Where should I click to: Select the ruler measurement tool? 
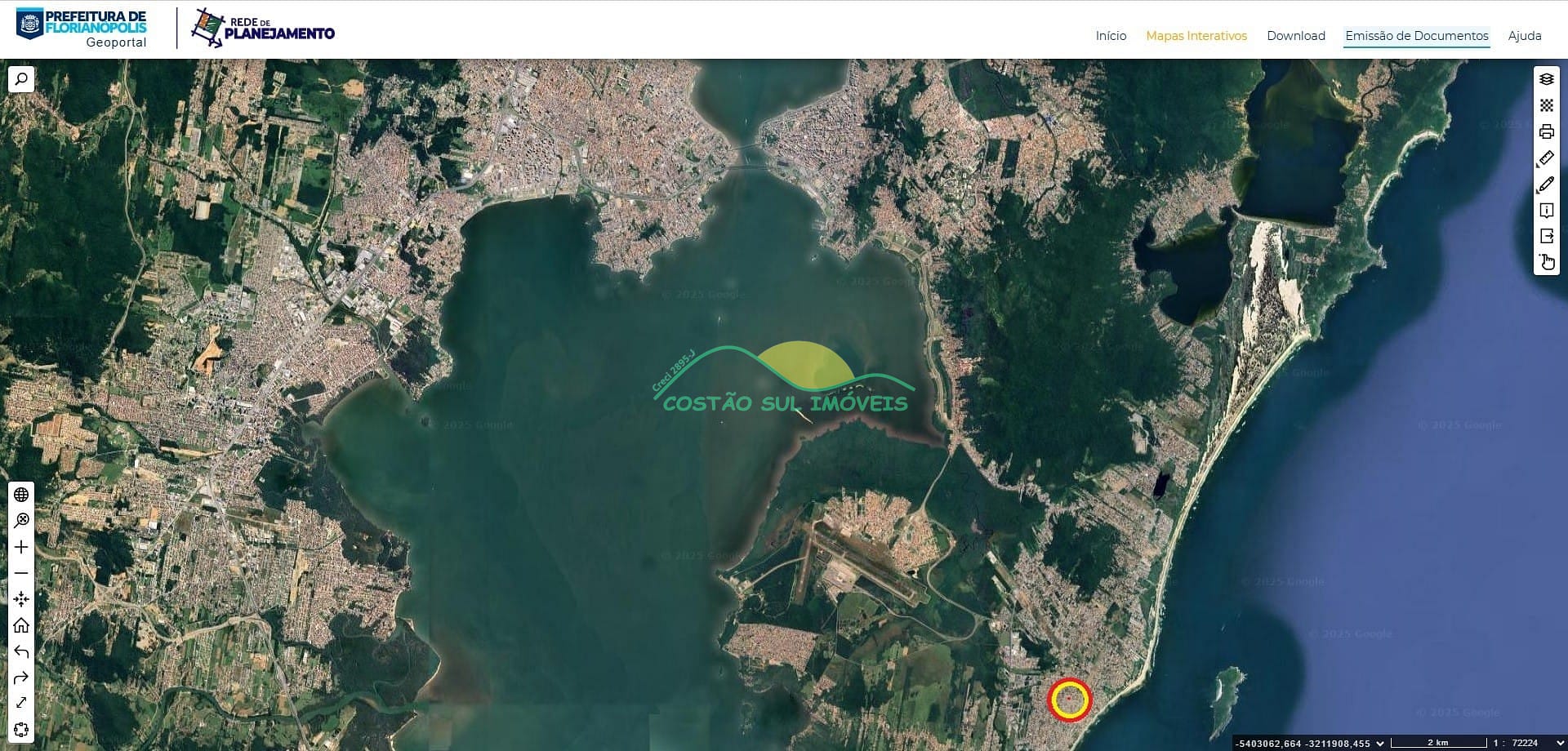tap(1547, 158)
